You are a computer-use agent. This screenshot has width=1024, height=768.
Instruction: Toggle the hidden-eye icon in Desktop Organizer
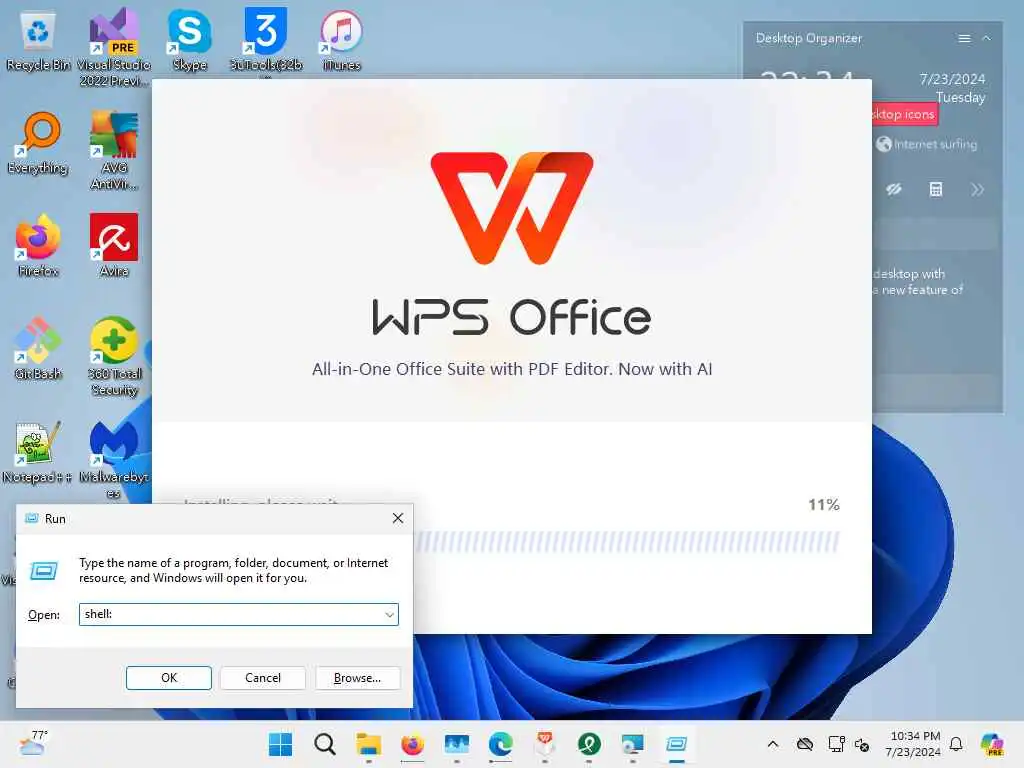click(x=894, y=189)
